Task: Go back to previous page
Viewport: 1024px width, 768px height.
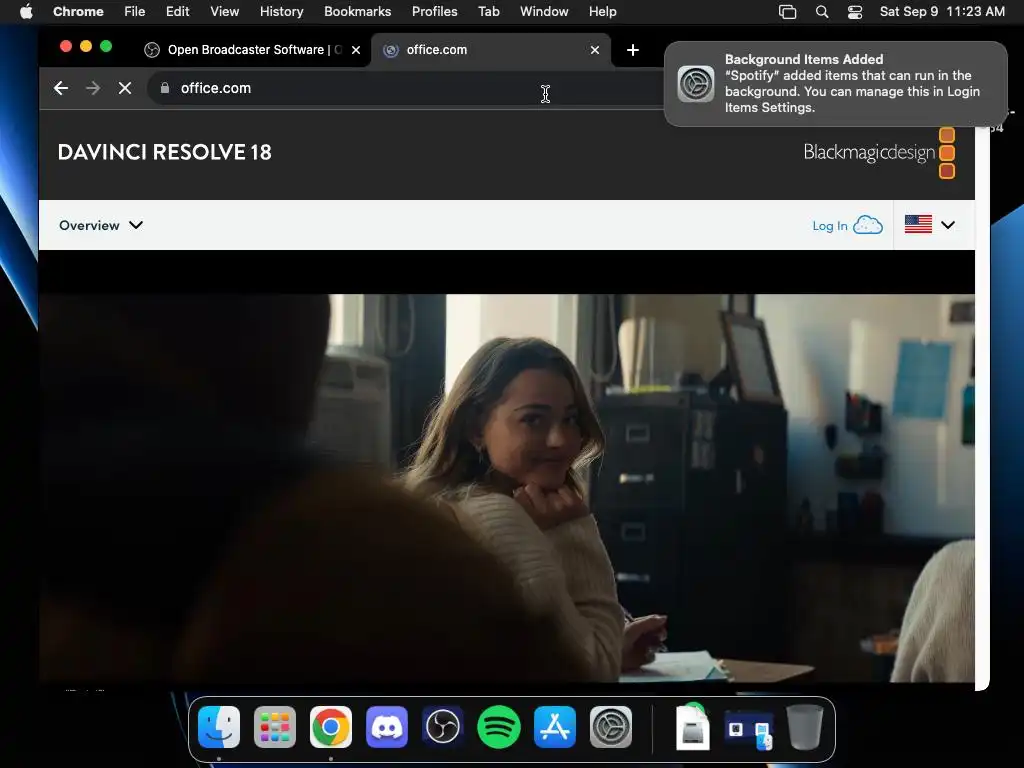Action: pos(61,88)
